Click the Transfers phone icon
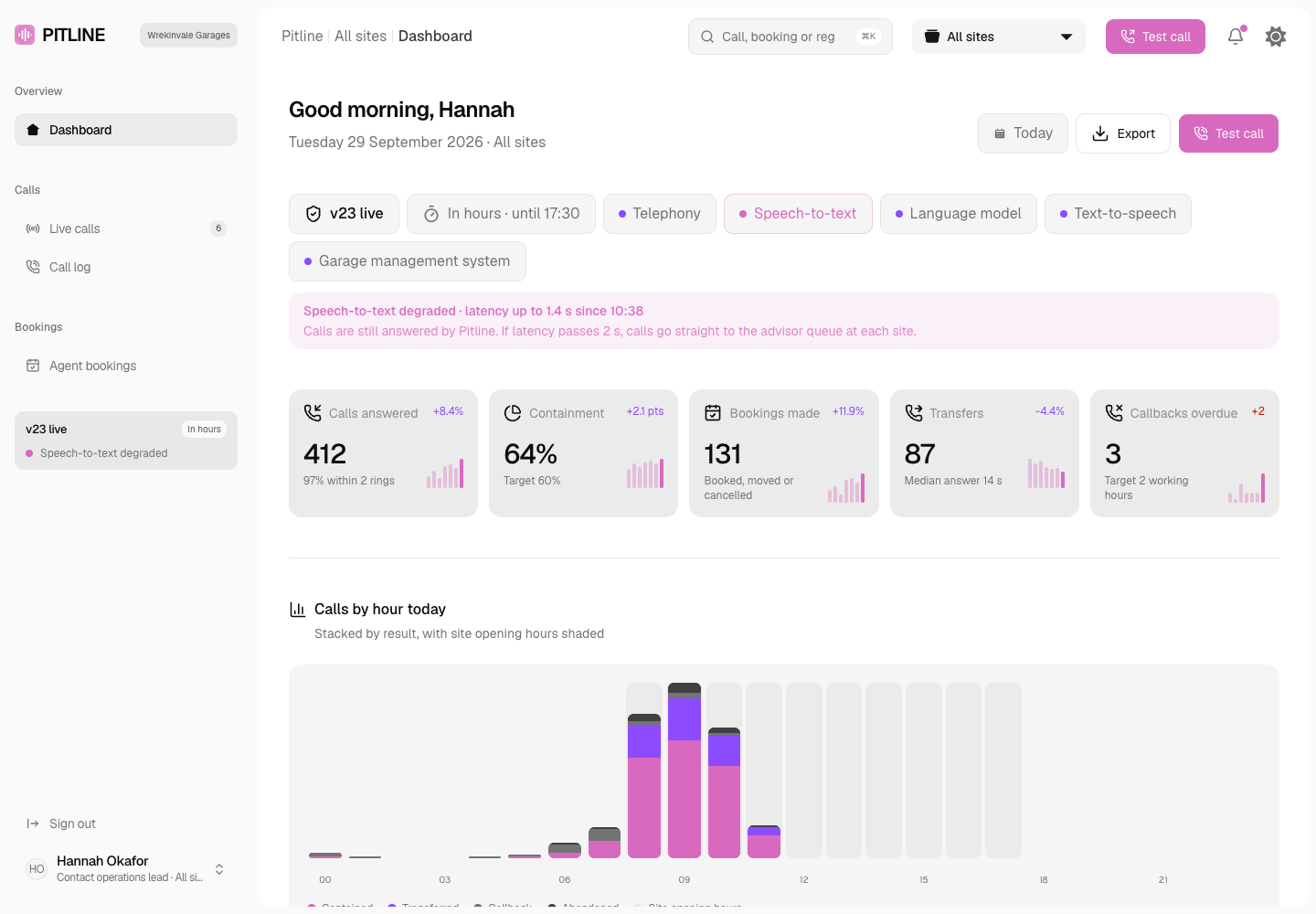 [x=914, y=413]
